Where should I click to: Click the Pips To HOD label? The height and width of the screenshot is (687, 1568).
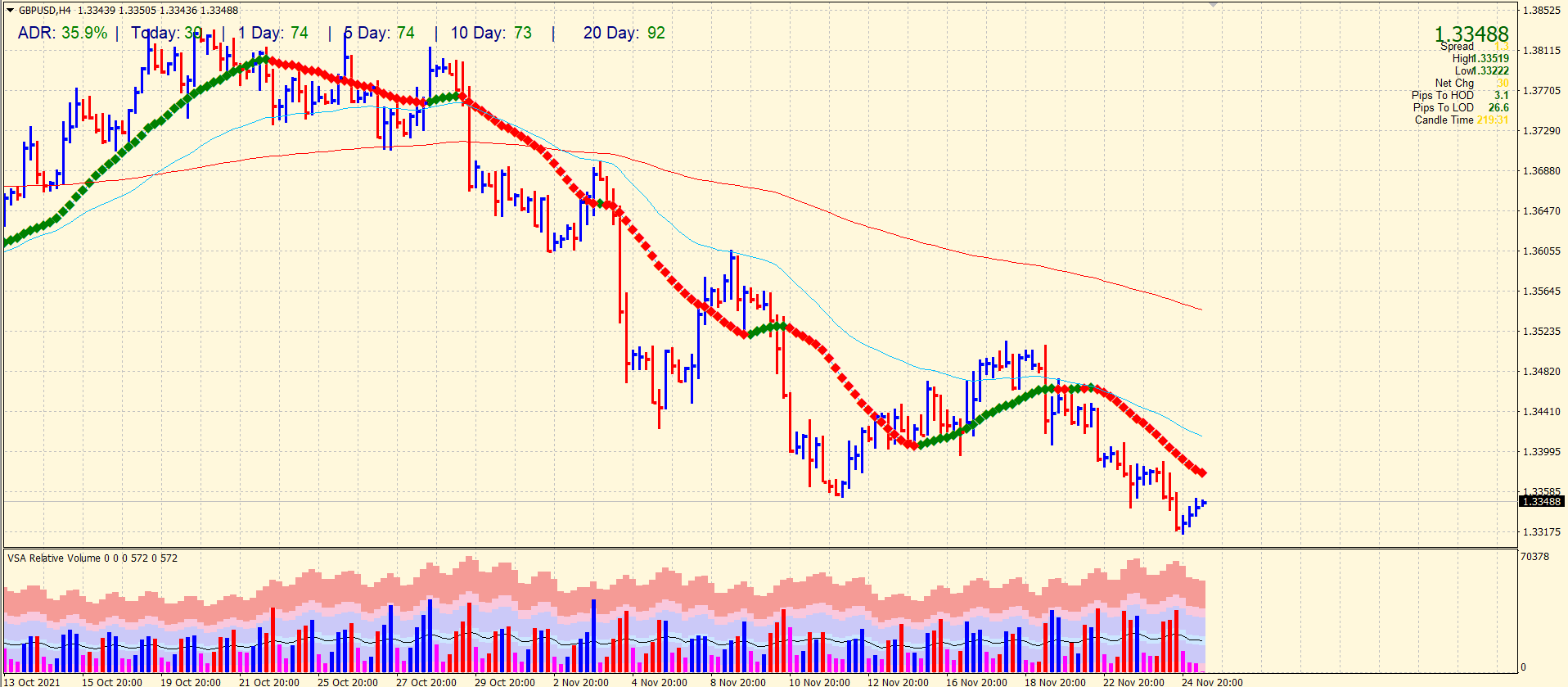[x=1442, y=95]
